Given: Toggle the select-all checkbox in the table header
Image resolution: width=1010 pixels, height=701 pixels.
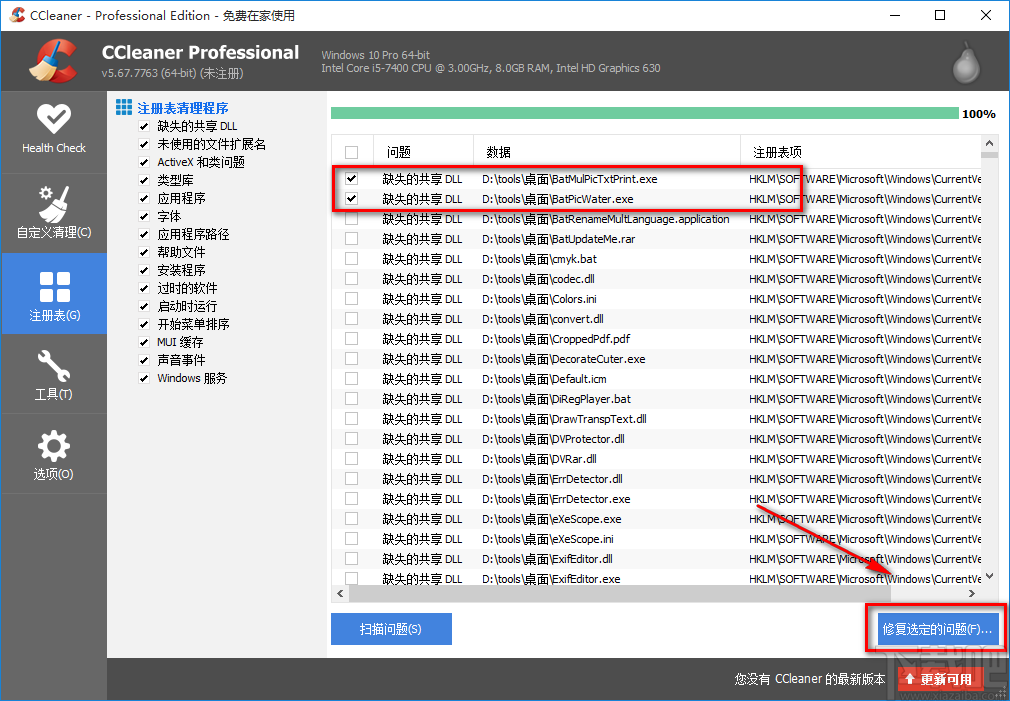Looking at the screenshot, I should 351,152.
